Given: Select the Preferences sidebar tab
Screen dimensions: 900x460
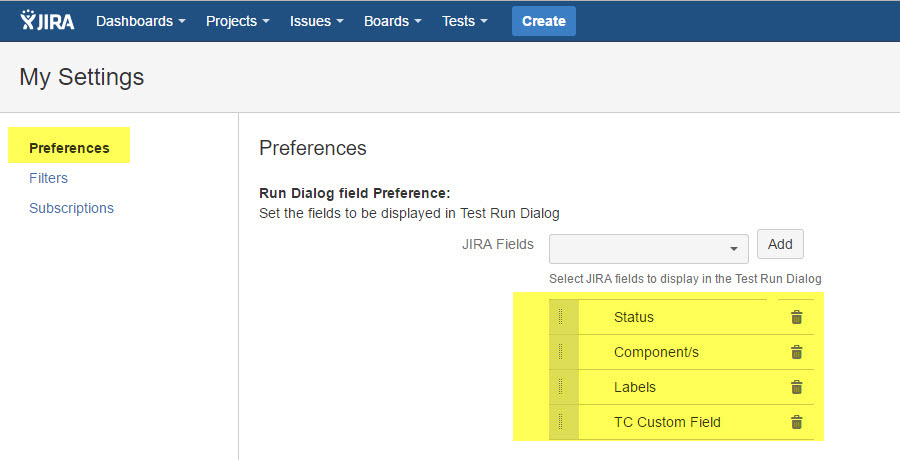Looking at the screenshot, I should [69, 148].
